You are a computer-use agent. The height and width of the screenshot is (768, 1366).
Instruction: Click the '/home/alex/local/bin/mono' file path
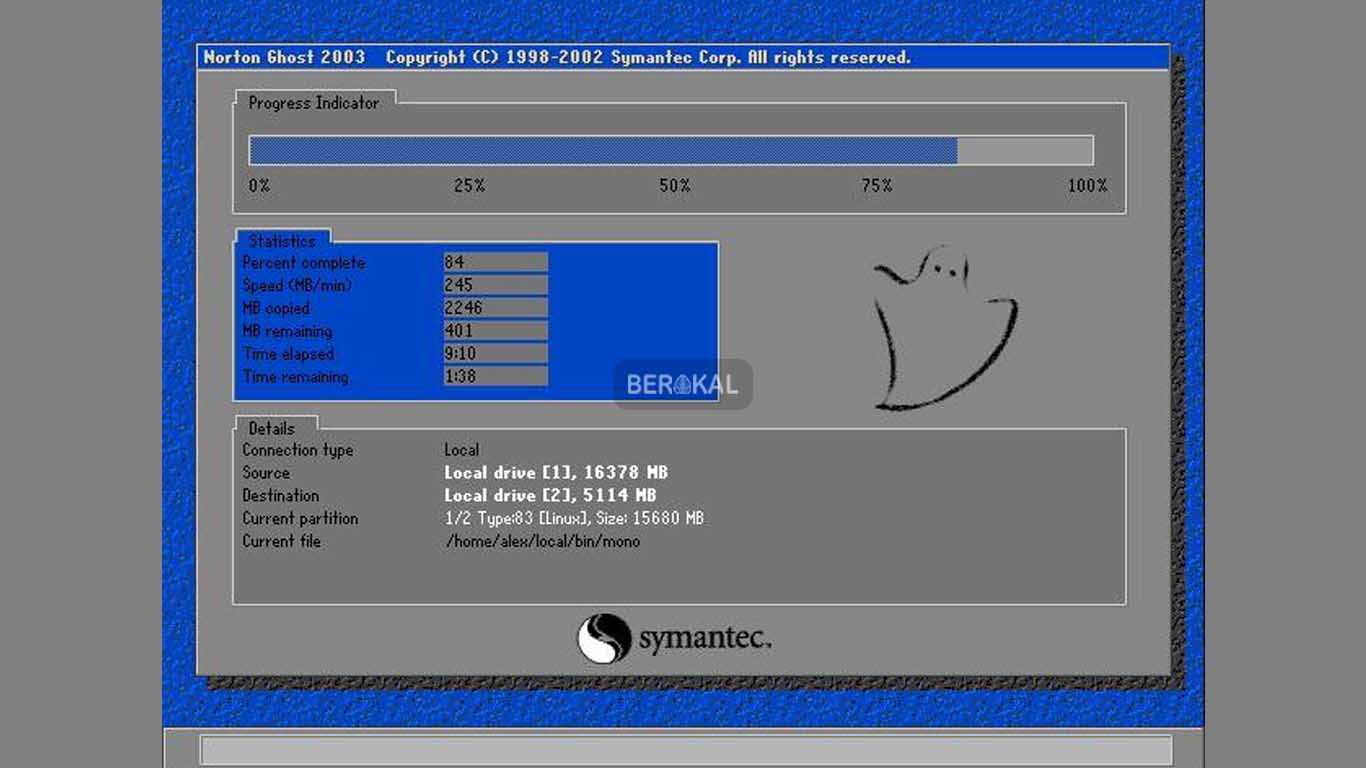pos(542,542)
